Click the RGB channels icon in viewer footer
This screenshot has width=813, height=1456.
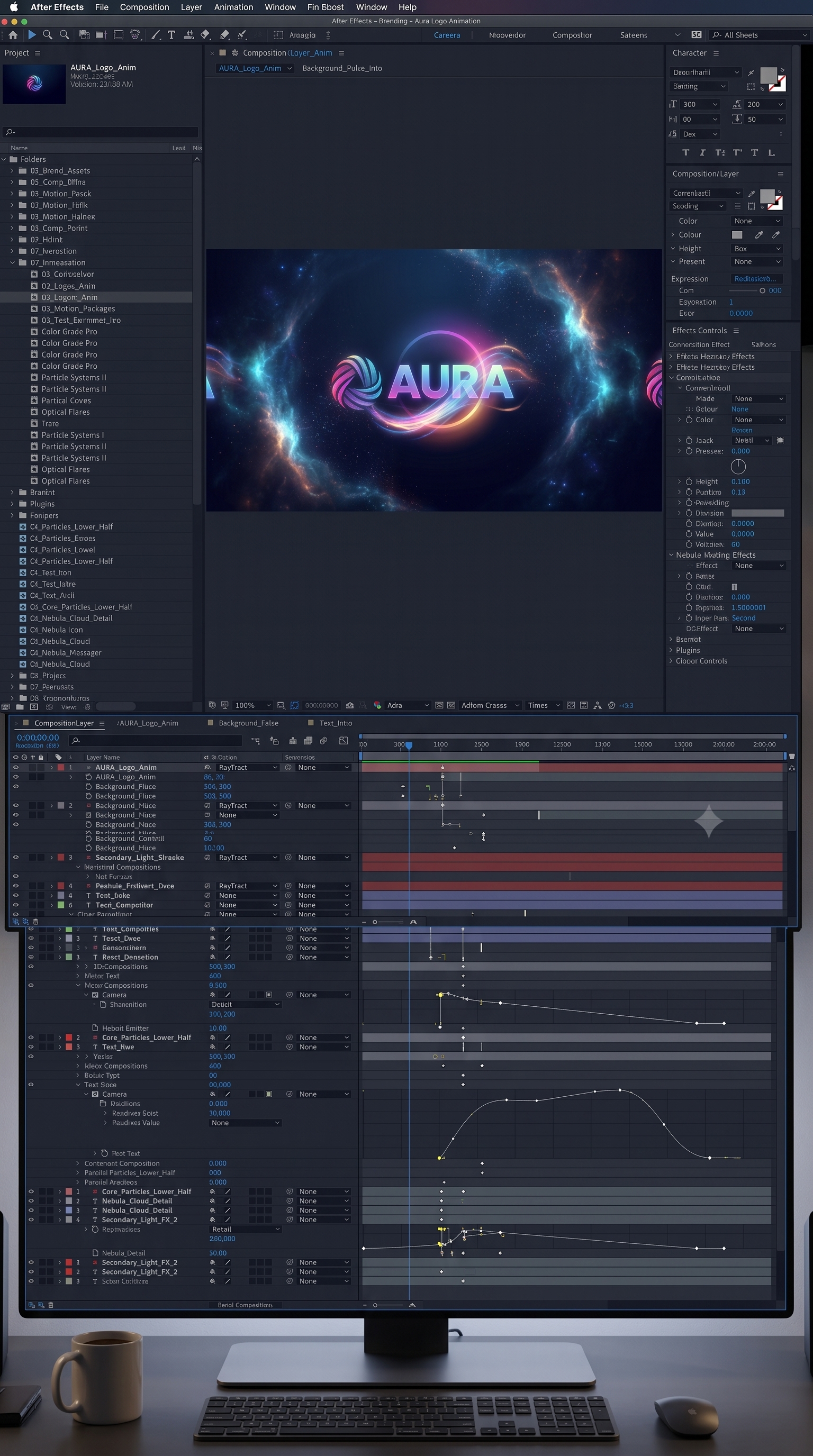point(378,705)
